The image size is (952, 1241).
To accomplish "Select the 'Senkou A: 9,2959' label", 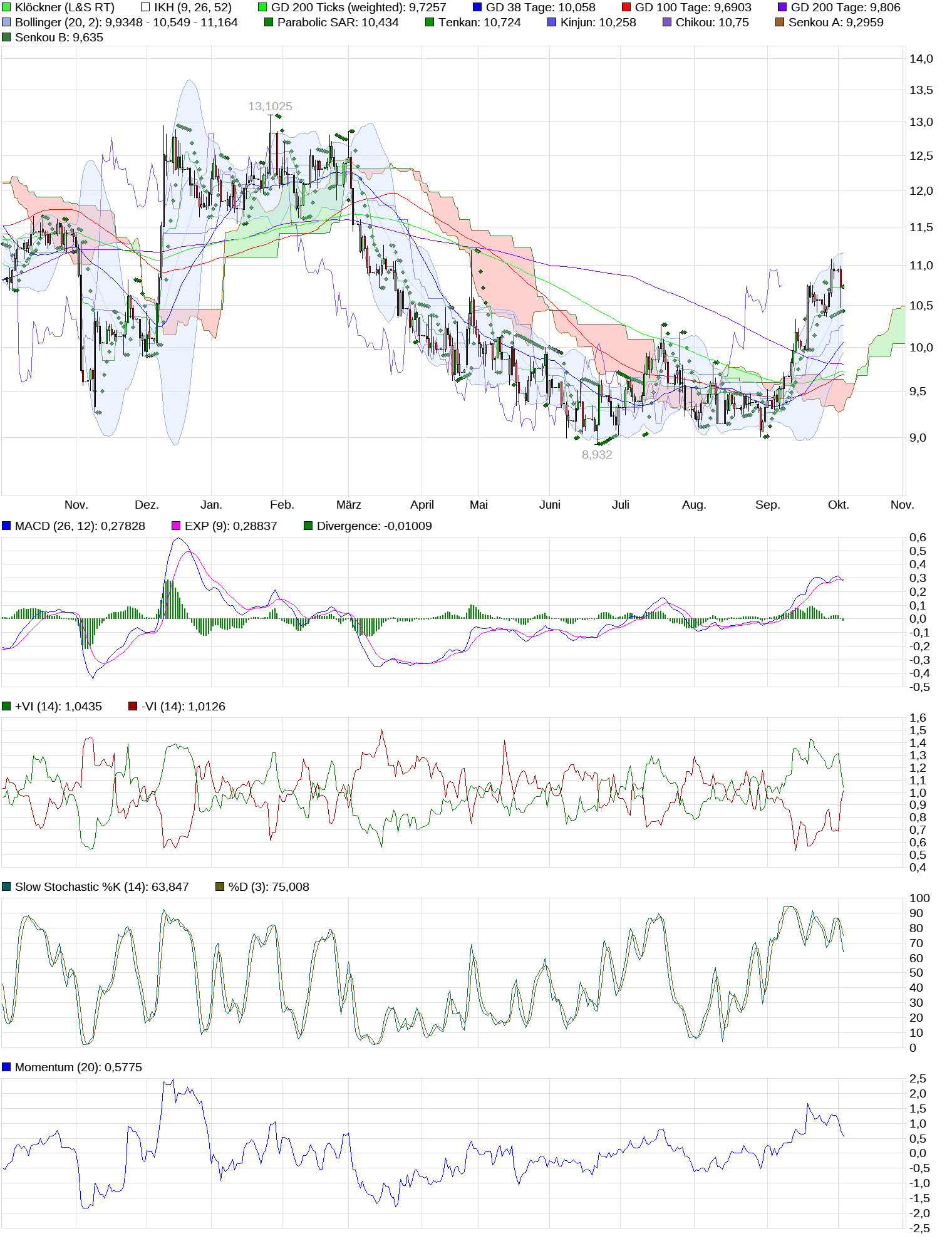I will [x=836, y=23].
